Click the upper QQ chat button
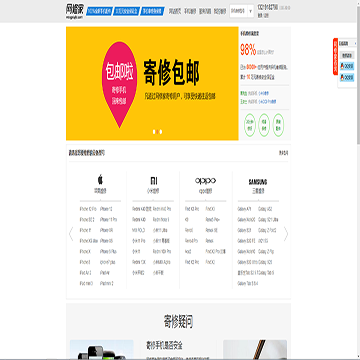The image size is (360, 360). [347, 66]
